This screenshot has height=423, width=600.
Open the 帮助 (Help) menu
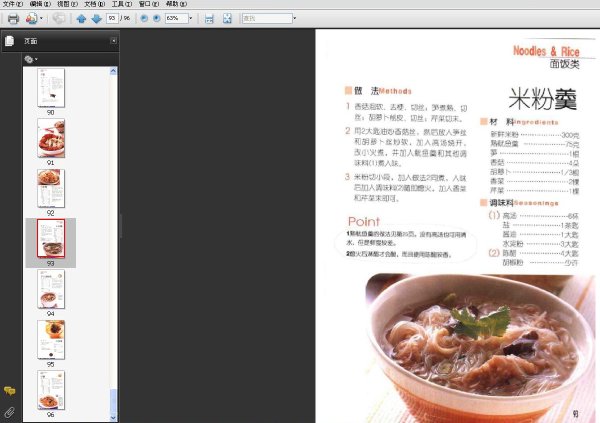(x=176, y=4)
